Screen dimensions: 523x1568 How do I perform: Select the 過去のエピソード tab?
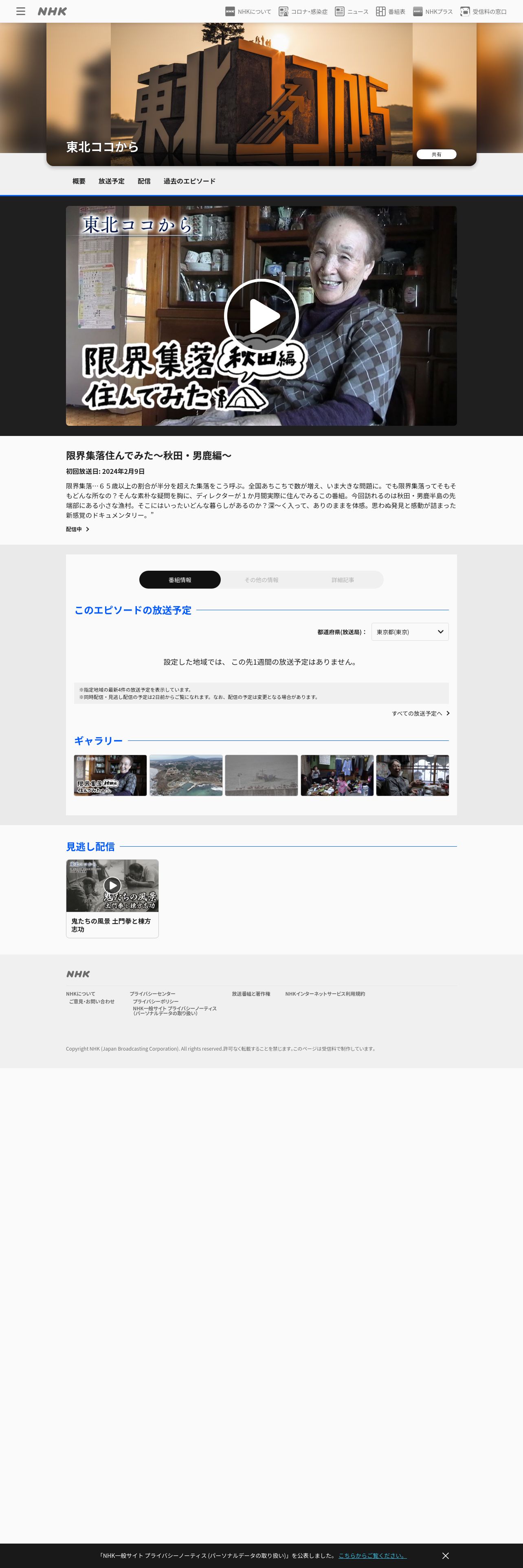[x=189, y=182]
